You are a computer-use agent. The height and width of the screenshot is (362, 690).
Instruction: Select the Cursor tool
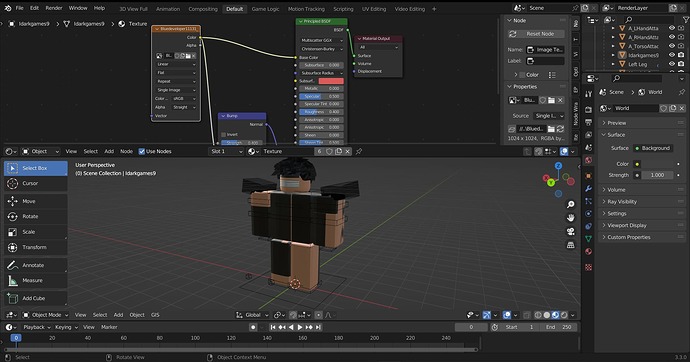click(36, 183)
